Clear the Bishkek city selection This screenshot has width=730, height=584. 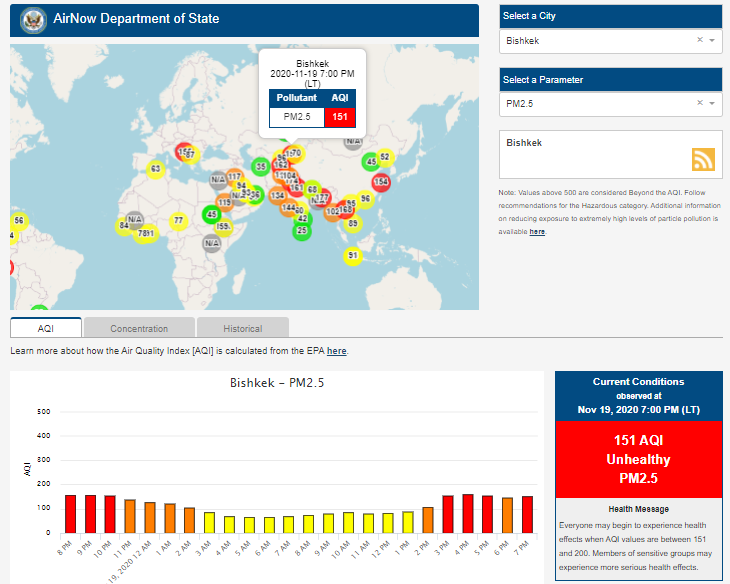(x=699, y=40)
